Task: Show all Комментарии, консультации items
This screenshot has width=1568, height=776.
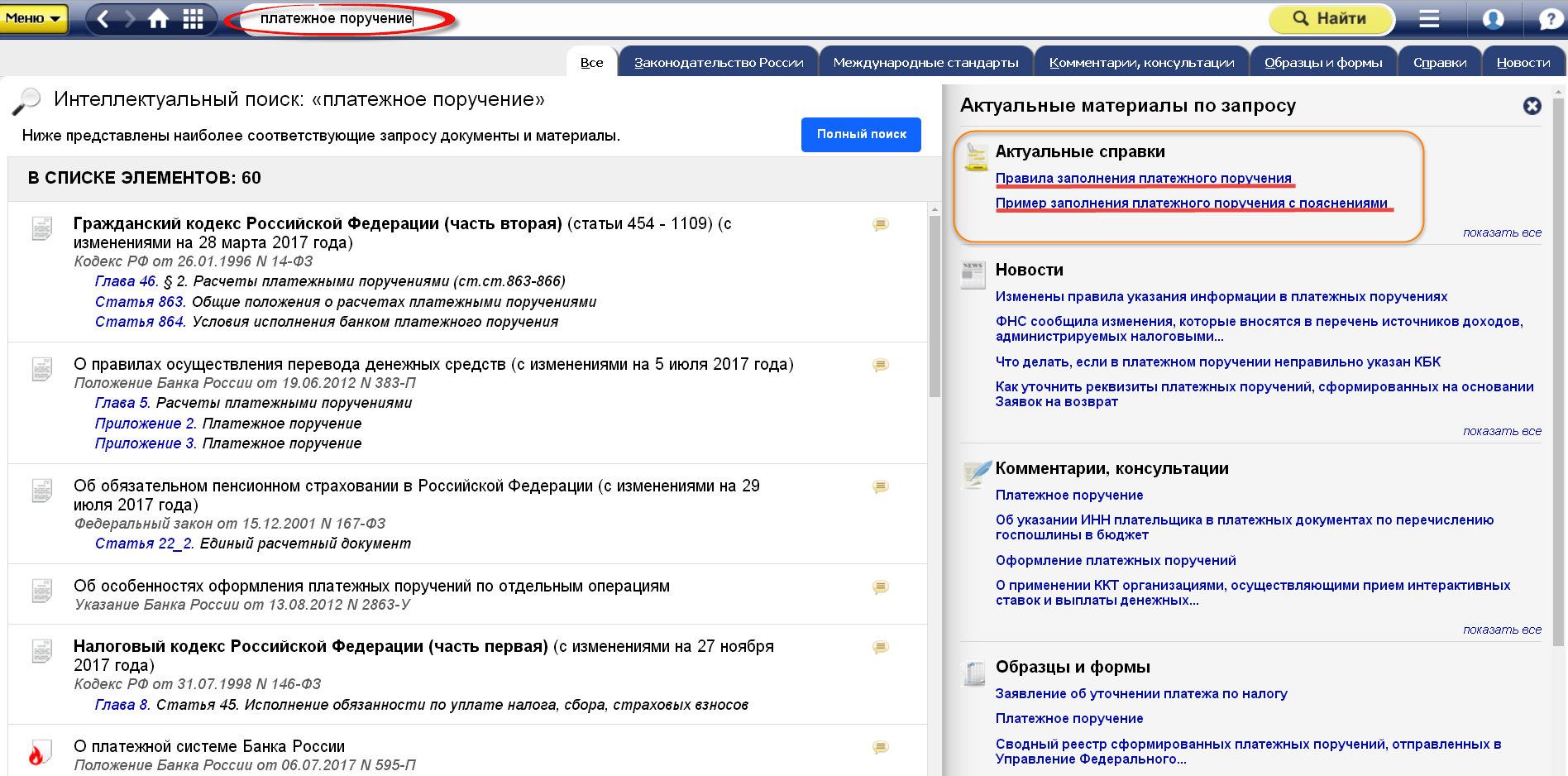Action: (1502, 630)
